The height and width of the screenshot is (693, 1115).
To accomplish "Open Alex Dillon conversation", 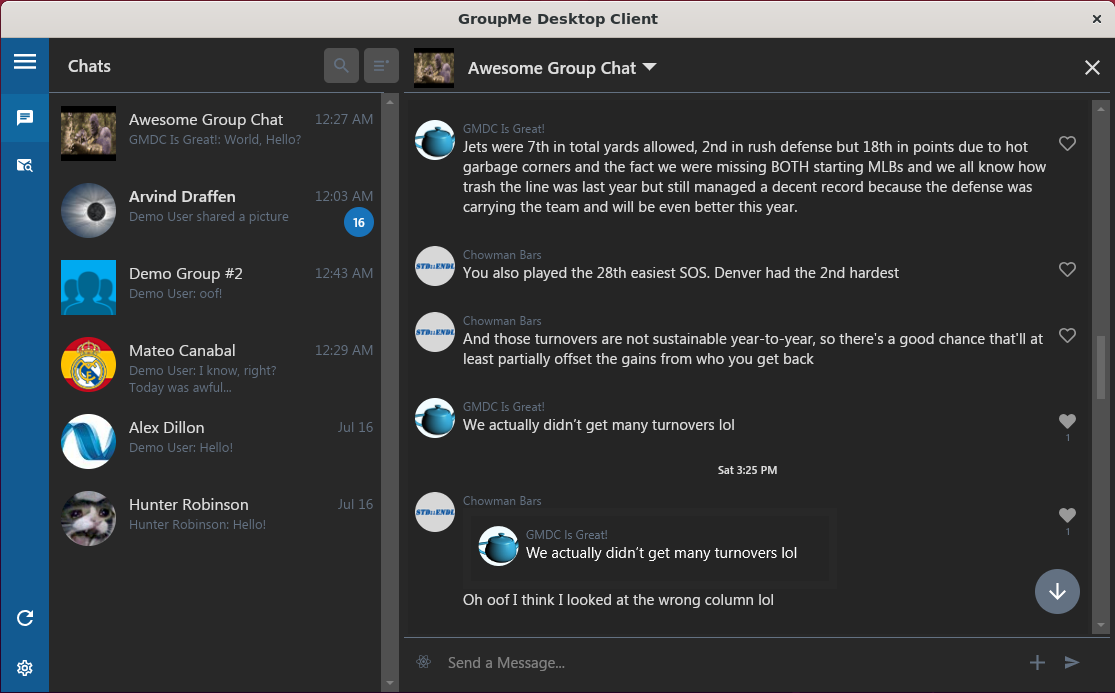I will 217,441.
